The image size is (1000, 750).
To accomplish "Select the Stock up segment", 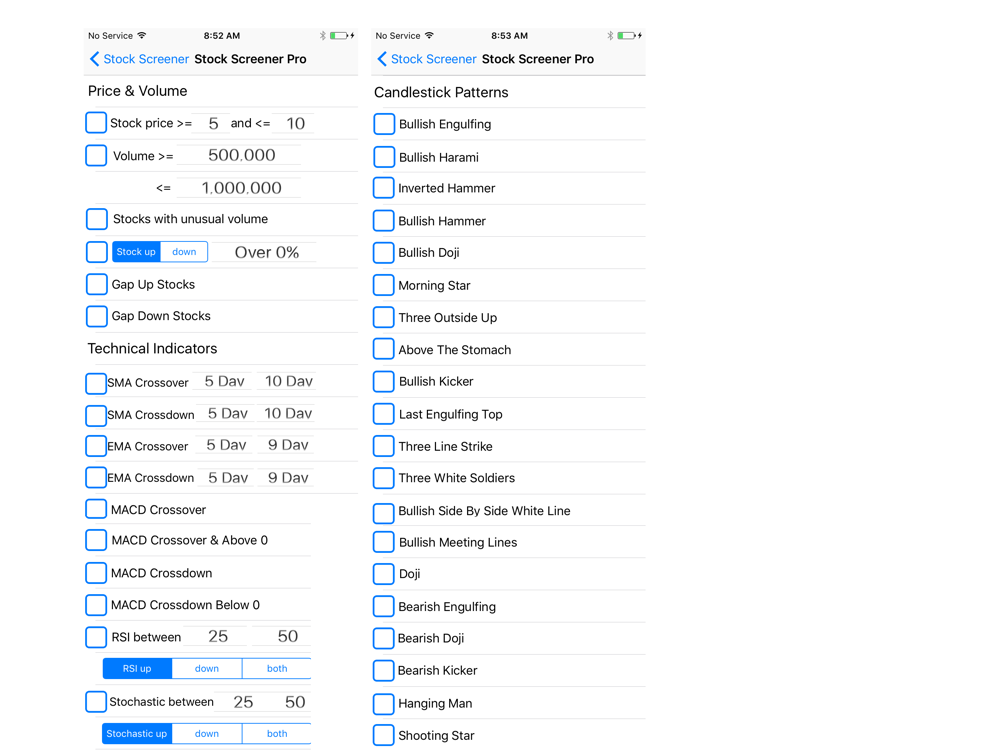I will [136, 252].
